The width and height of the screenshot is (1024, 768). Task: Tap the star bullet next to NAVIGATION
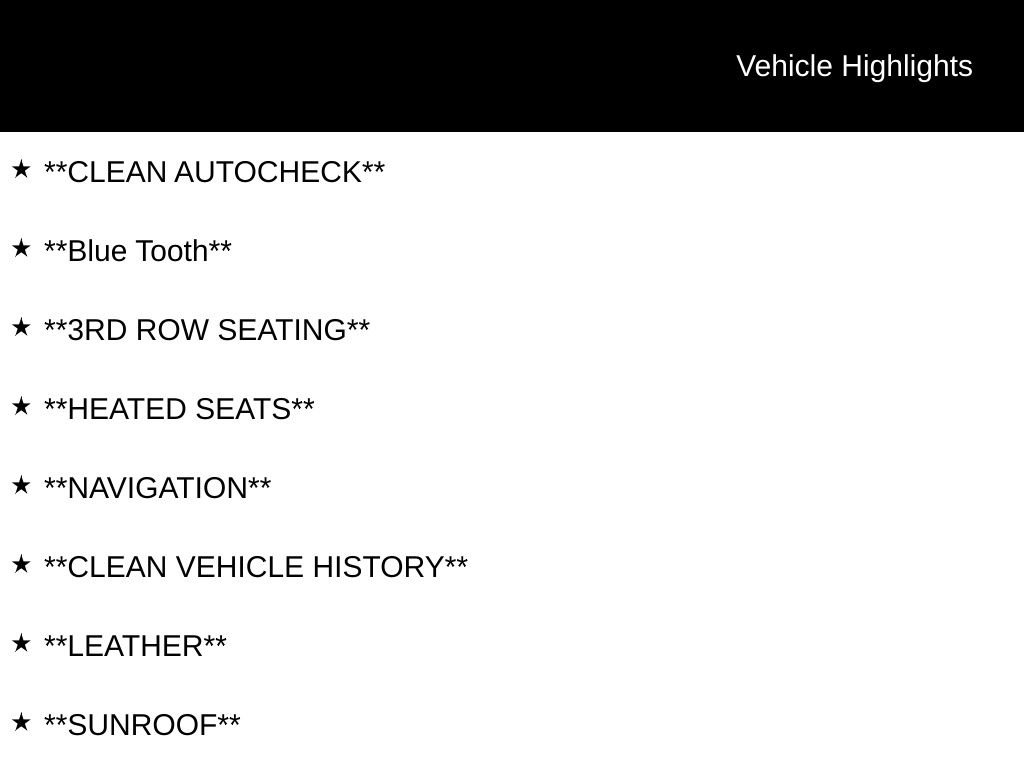tap(21, 486)
